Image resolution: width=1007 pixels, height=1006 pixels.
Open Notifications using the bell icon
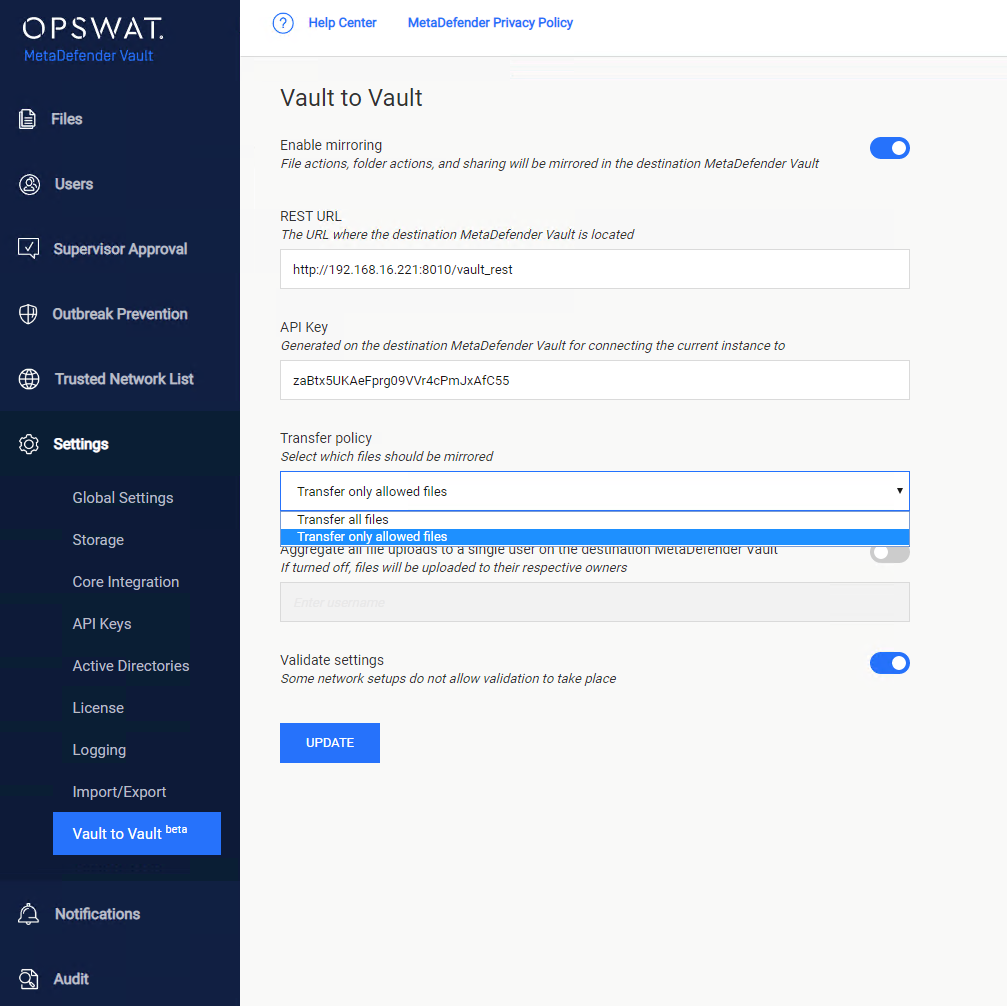point(30,913)
